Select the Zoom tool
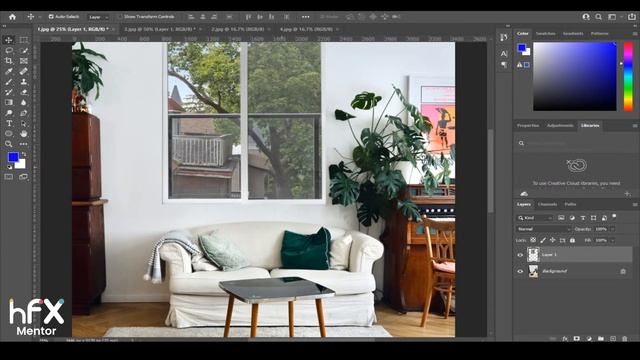640x360 pixels. [9, 144]
